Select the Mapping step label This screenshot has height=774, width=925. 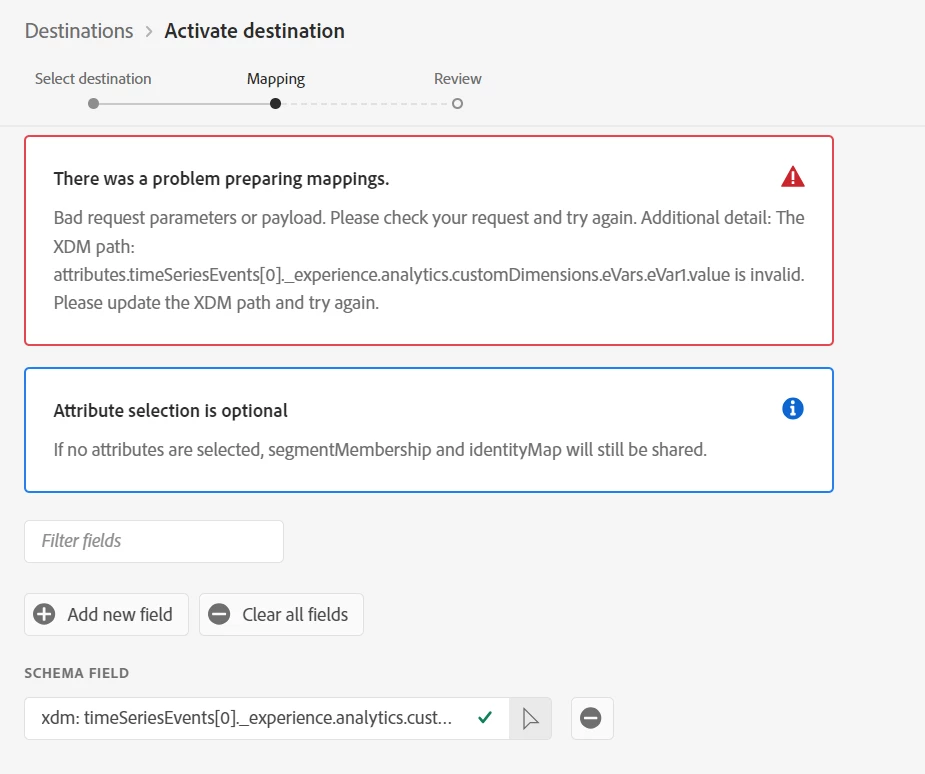tap(276, 79)
